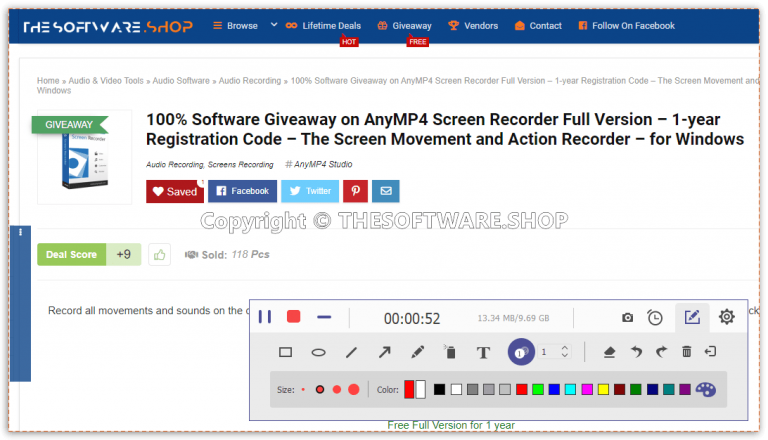Open the blue side panel dots icon
The height and width of the screenshot is (440, 768).
tap(20, 232)
